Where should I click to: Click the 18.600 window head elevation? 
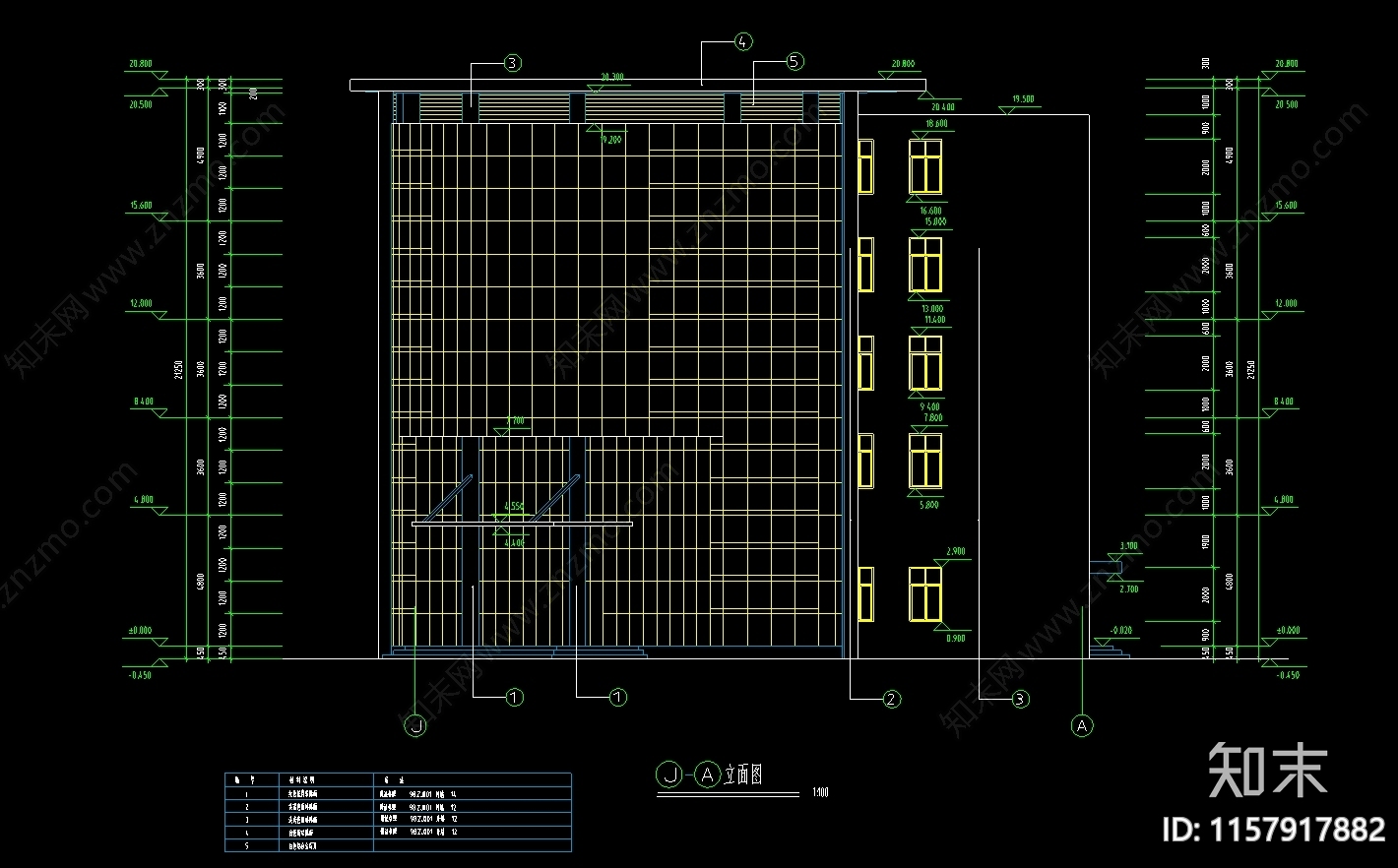(x=936, y=123)
